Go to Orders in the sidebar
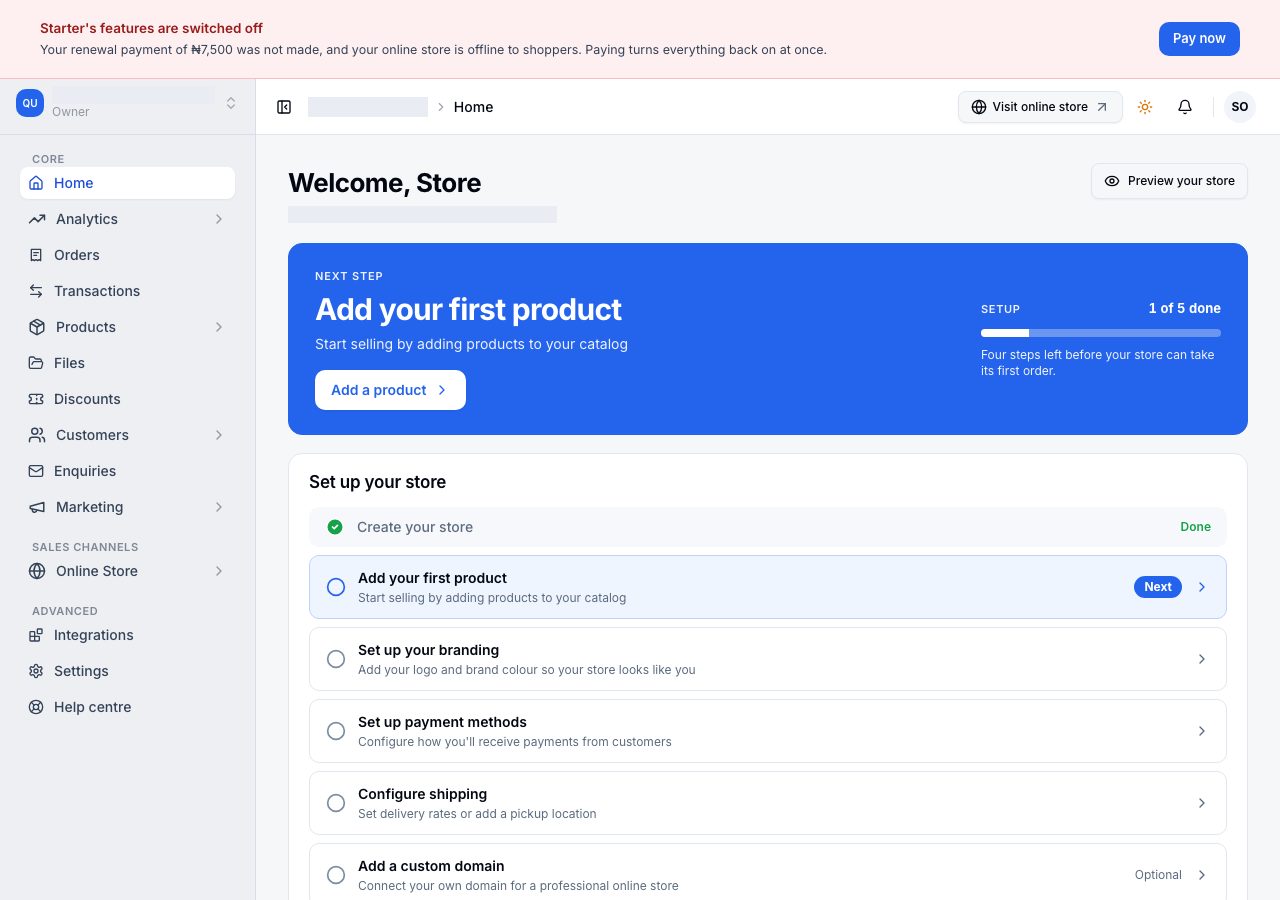This screenshot has height=900, width=1280. pyautogui.click(x=127, y=255)
